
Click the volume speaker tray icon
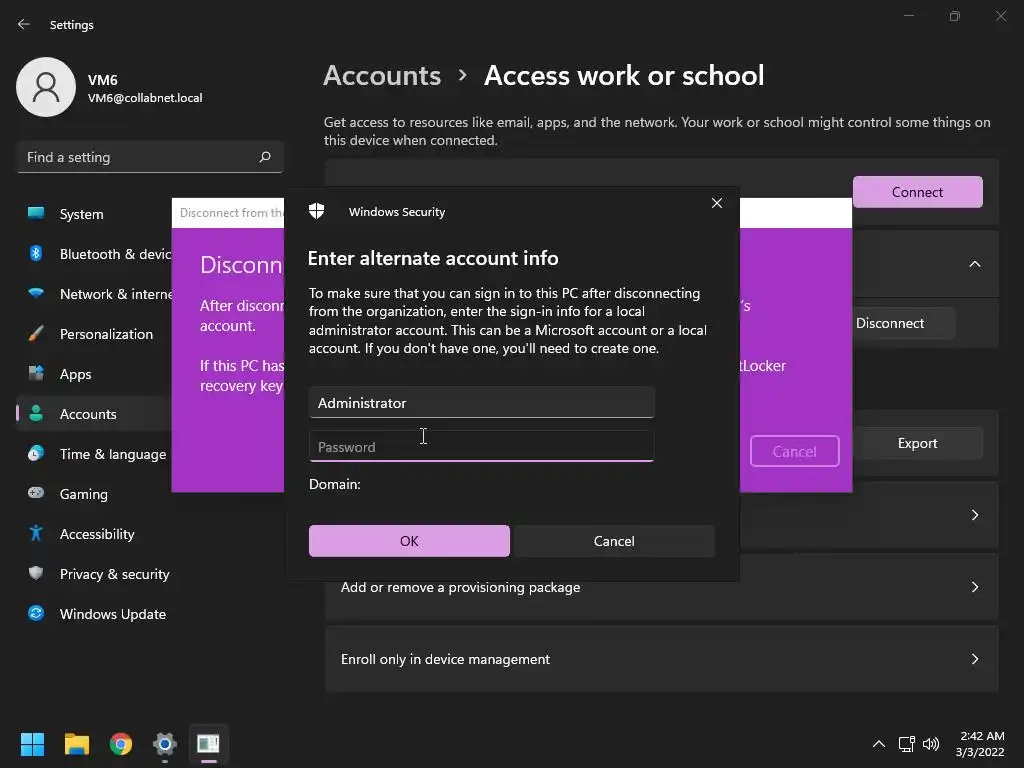pyautogui.click(x=931, y=744)
